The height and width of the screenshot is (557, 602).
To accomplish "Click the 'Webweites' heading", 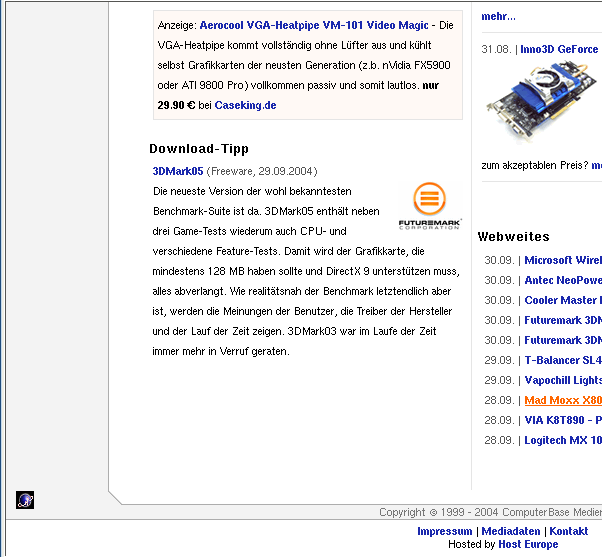I will click(513, 236).
